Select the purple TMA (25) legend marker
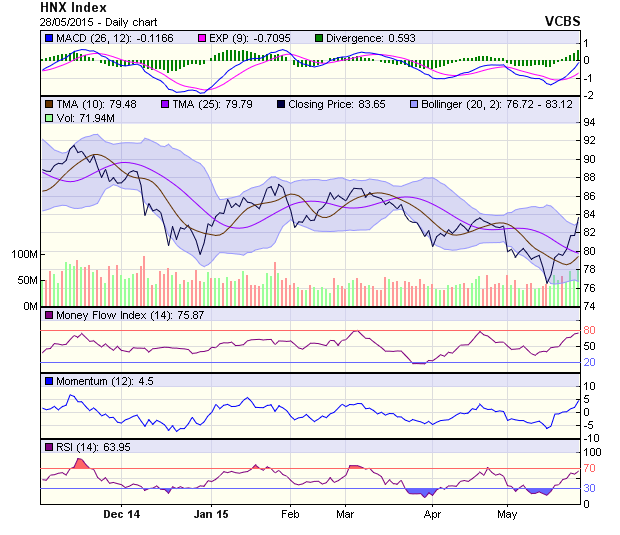 (x=164, y=104)
